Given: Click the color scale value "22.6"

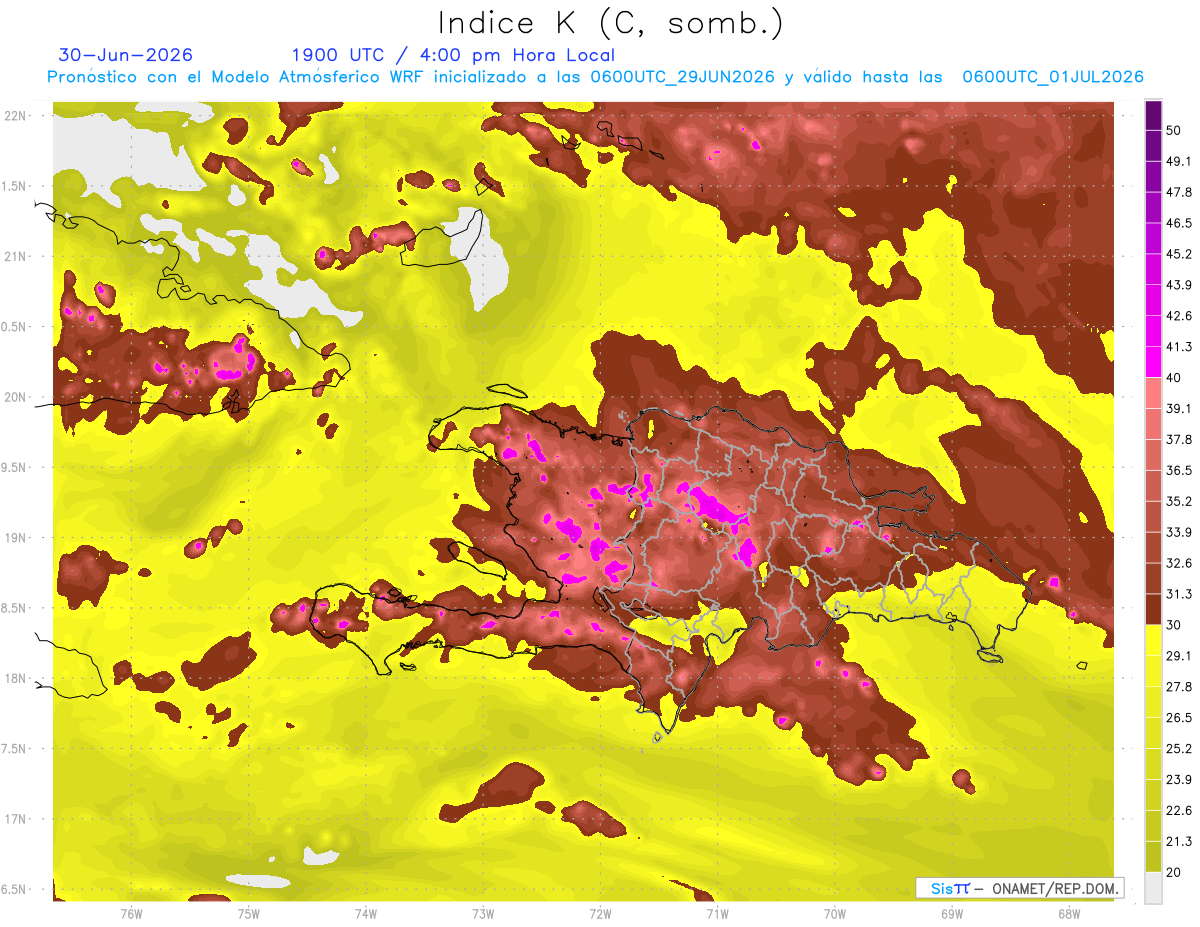Looking at the screenshot, I should point(1178,811).
